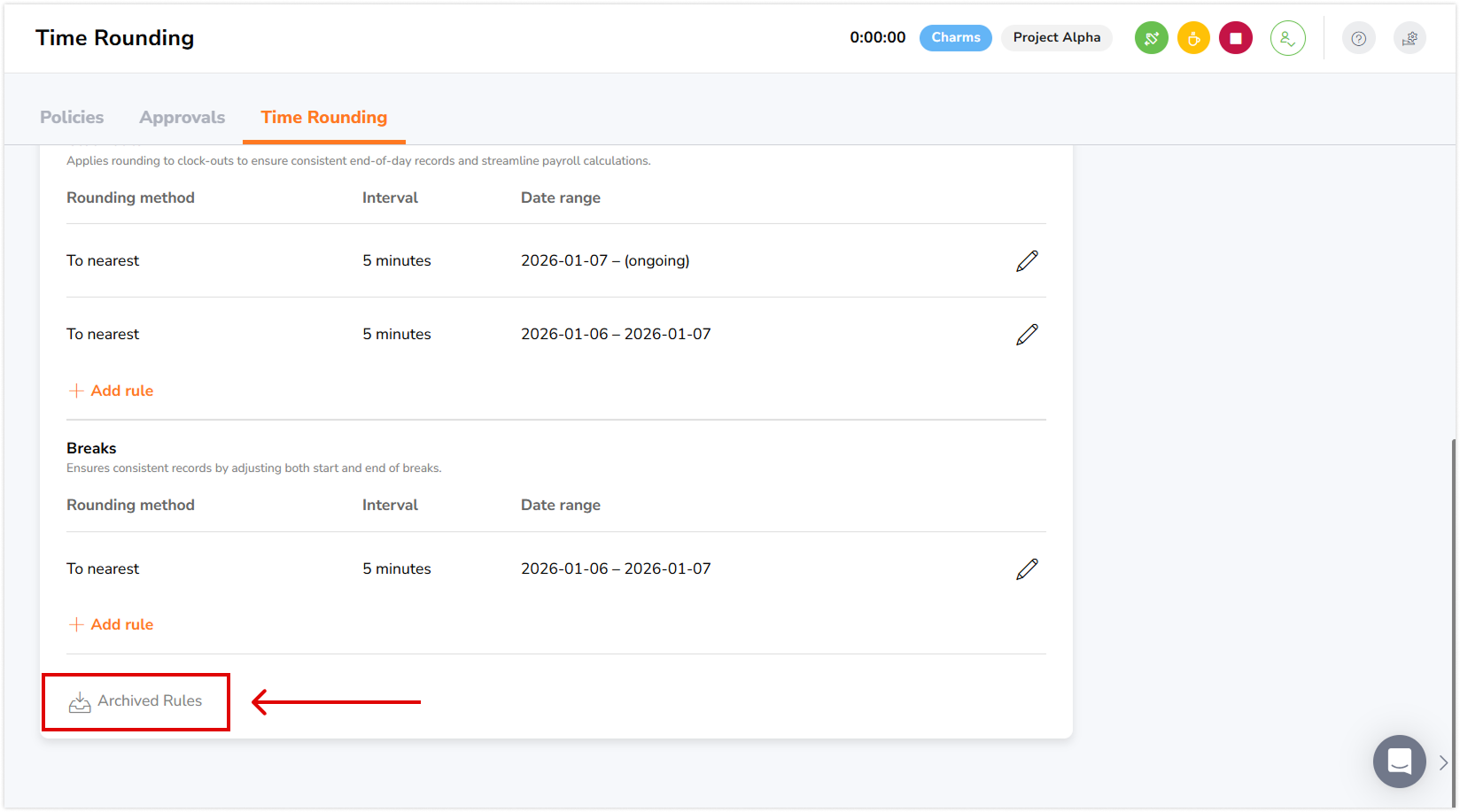The width and height of the screenshot is (1460, 812).
Task: Add rule under the clock-out section
Action: [x=111, y=391]
